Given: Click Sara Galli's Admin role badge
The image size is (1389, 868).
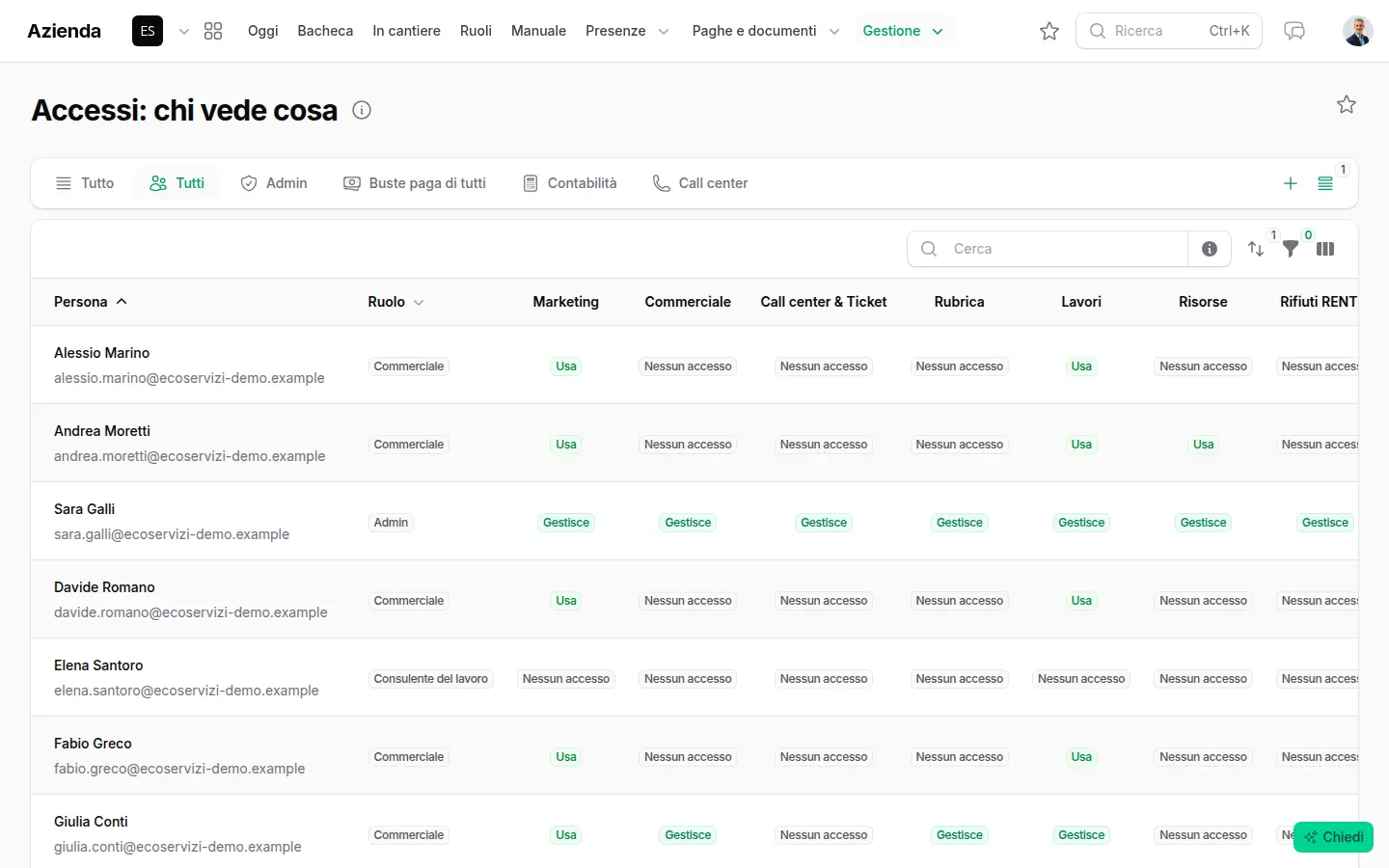Looking at the screenshot, I should (x=391, y=523).
